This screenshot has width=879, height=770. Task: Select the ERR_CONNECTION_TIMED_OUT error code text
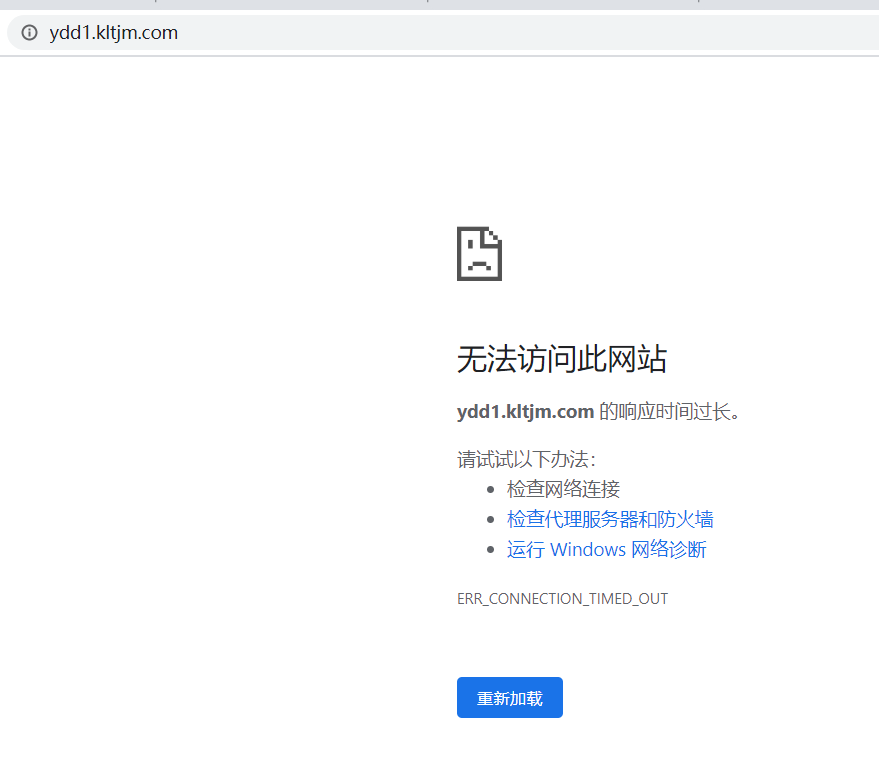pos(562,599)
